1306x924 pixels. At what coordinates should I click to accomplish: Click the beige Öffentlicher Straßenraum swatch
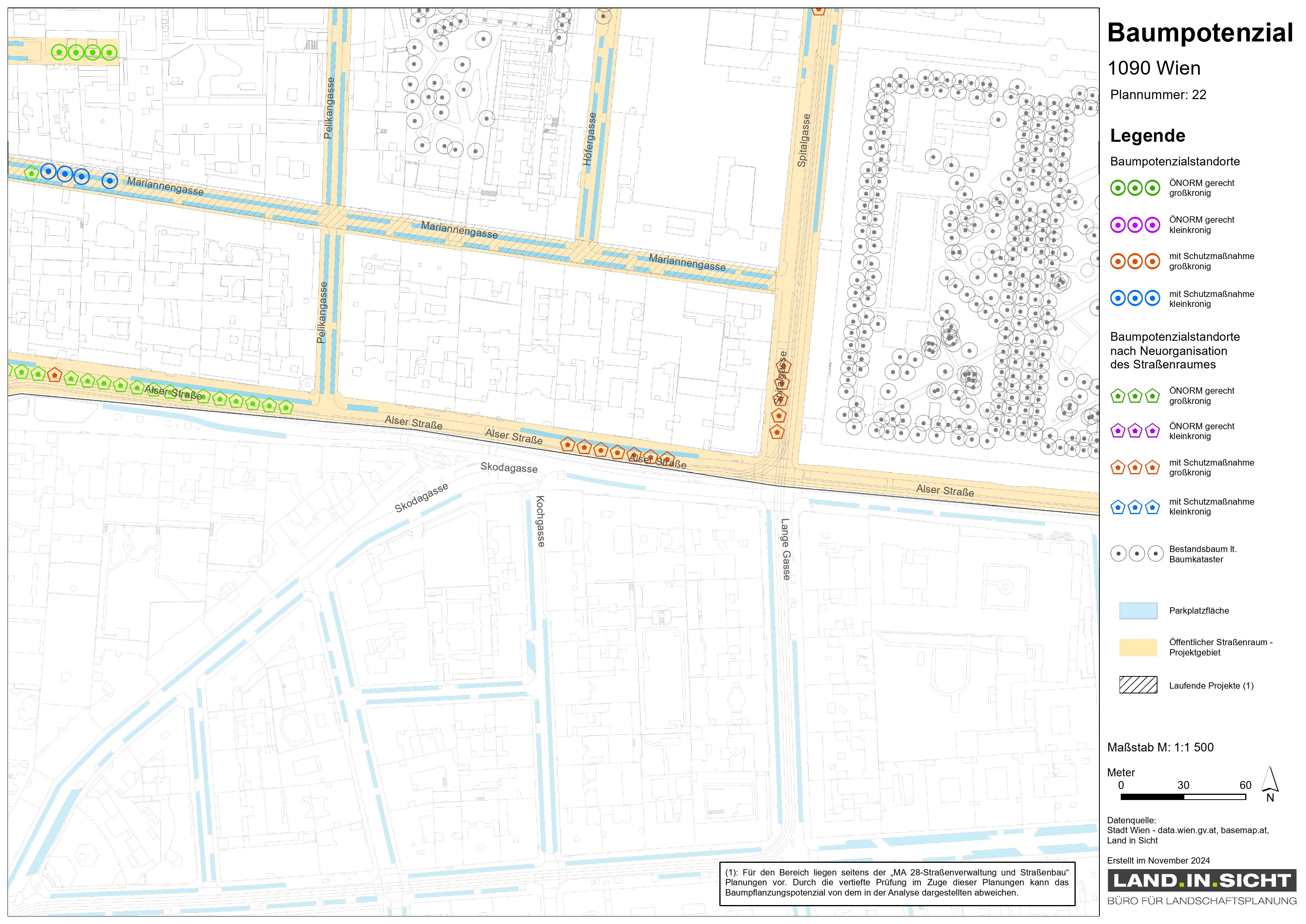point(1138,648)
